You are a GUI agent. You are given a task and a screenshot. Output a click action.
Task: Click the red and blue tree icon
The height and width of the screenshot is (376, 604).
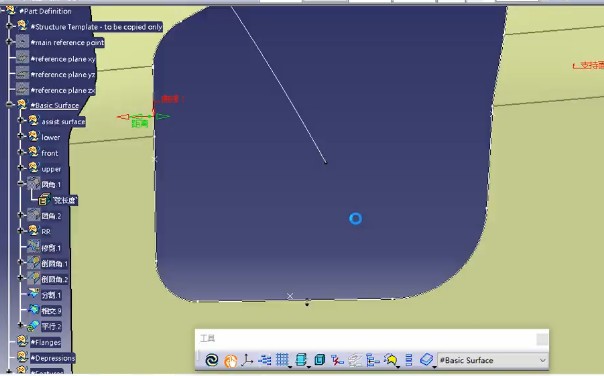[x=337, y=361]
